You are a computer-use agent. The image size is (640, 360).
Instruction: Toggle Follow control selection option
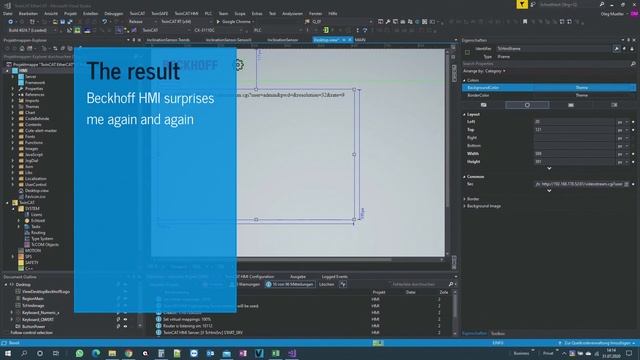click(31, 333)
